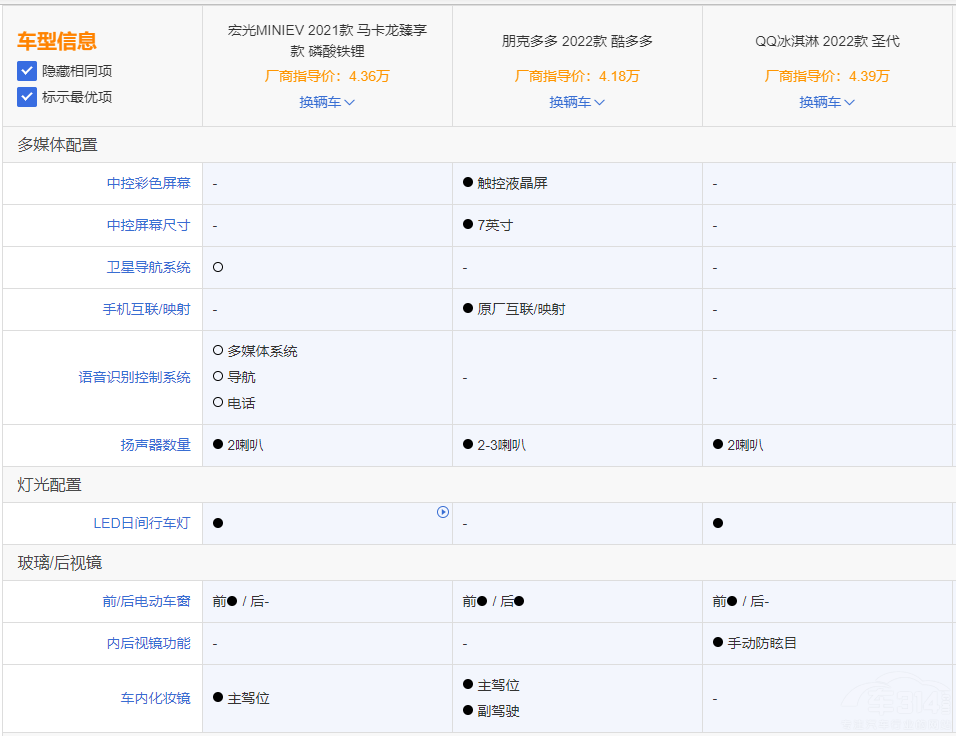Open the 语音识别控制系统 link
The height and width of the screenshot is (736, 956).
(135, 377)
